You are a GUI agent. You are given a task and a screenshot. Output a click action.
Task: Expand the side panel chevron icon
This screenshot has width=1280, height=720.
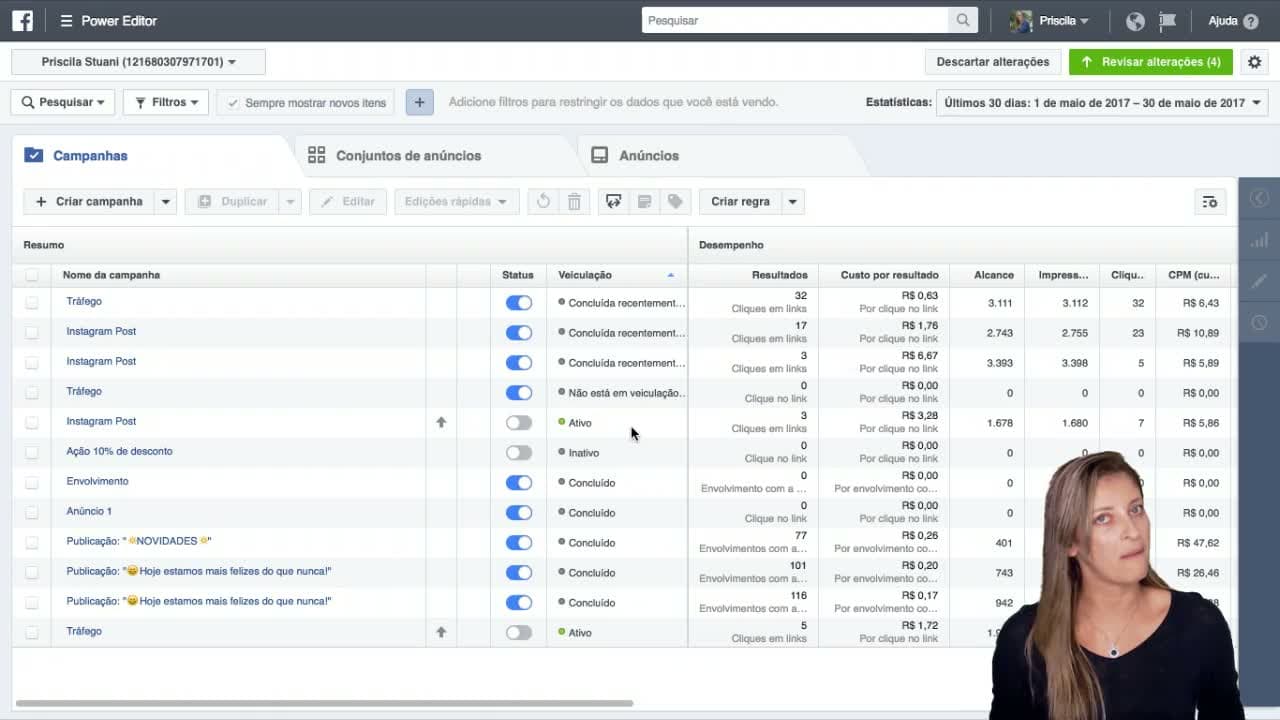click(x=1259, y=198)
